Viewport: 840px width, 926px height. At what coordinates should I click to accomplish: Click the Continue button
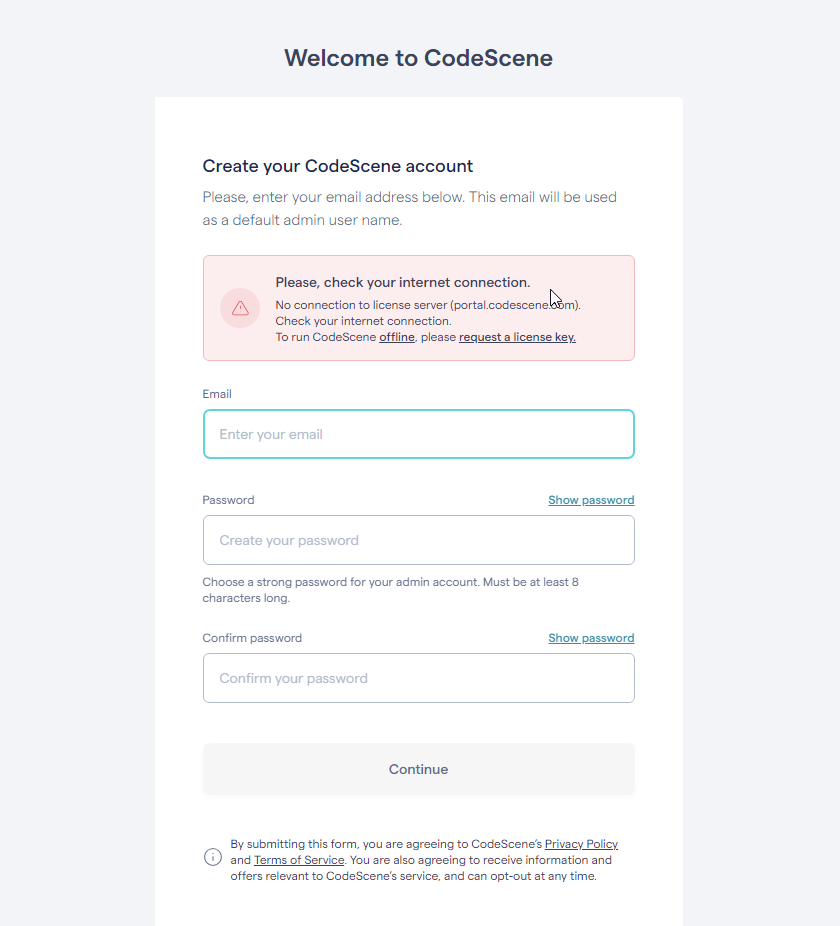[x=419, y=769]
